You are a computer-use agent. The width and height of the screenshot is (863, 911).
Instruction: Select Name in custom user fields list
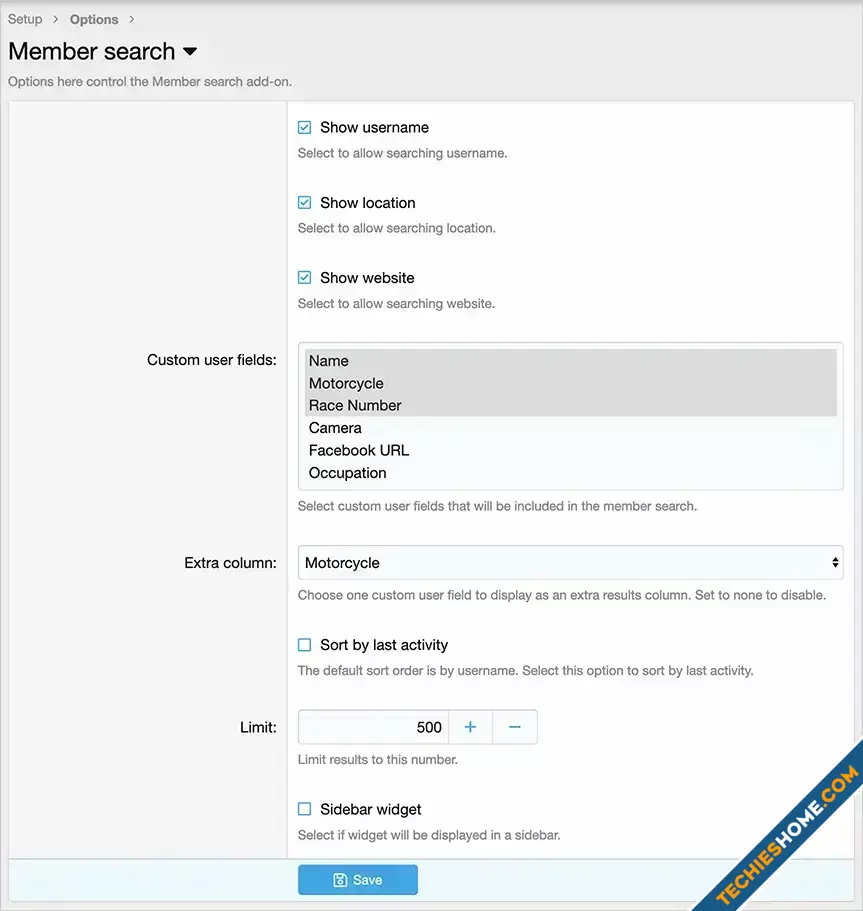pos(329,361)
